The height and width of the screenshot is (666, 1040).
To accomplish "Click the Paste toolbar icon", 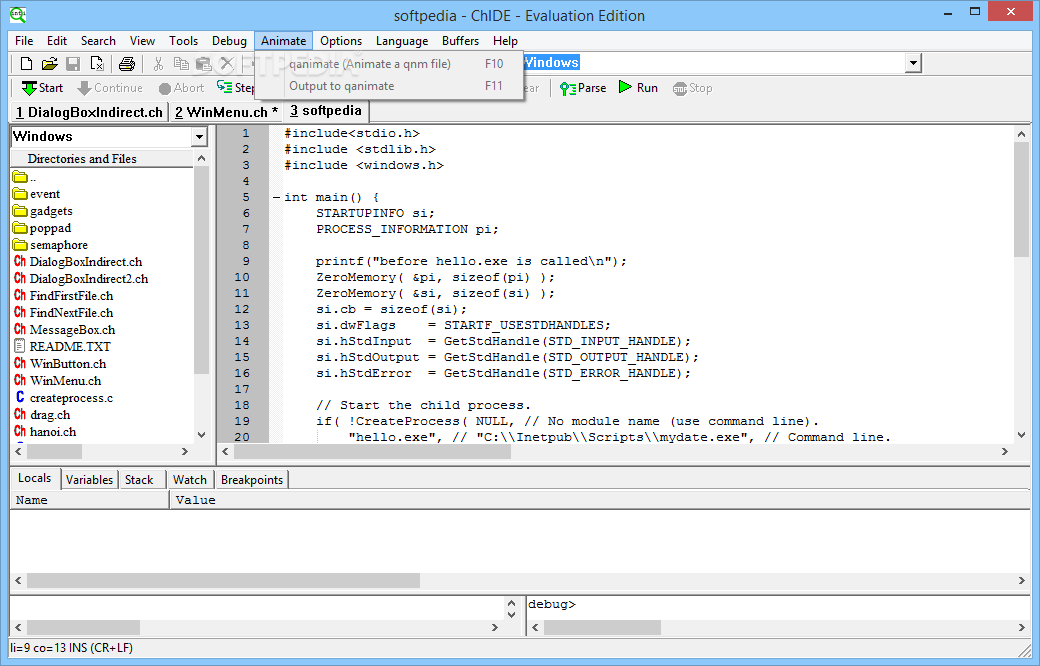I will click(x=203, y=64).
